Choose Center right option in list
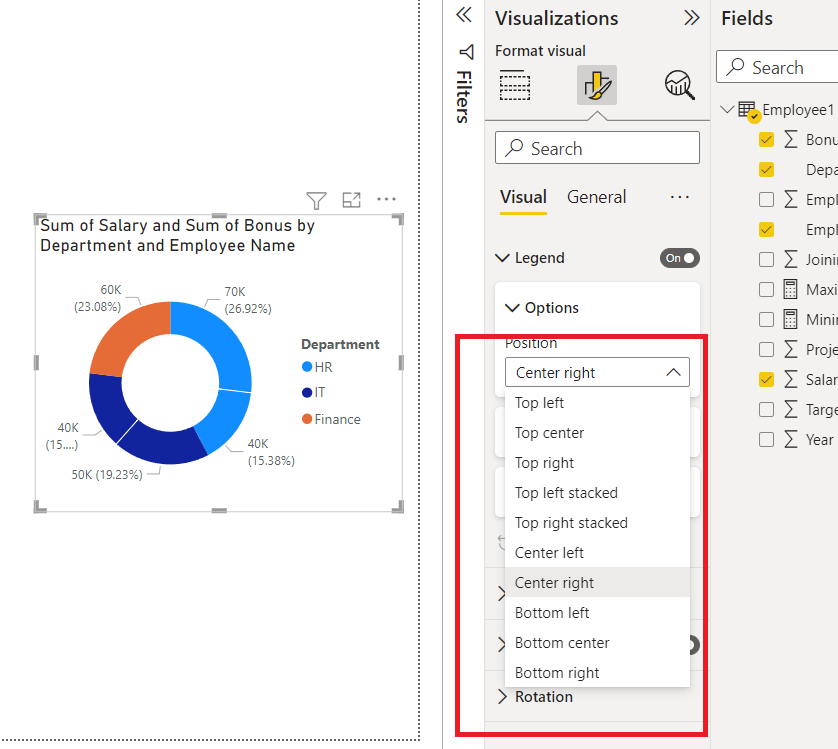The height and width of the screenshot is (749, 838). [x=597, y=582]
